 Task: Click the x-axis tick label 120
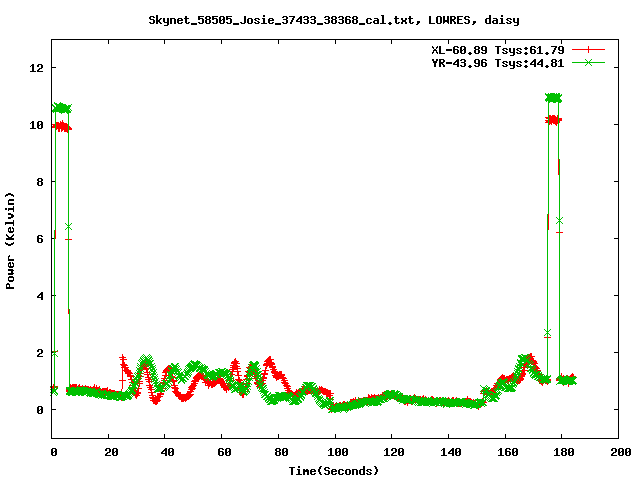coord(394,452)
